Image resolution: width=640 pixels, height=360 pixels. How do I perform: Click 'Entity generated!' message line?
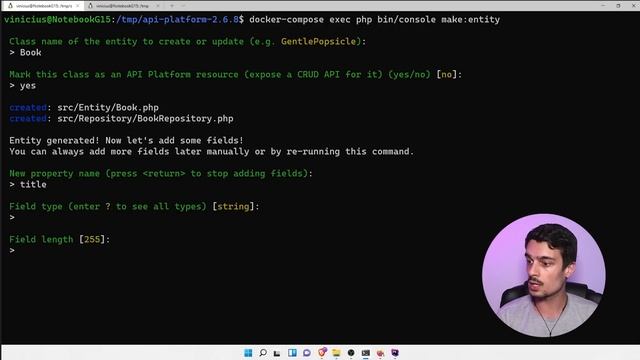126,140
